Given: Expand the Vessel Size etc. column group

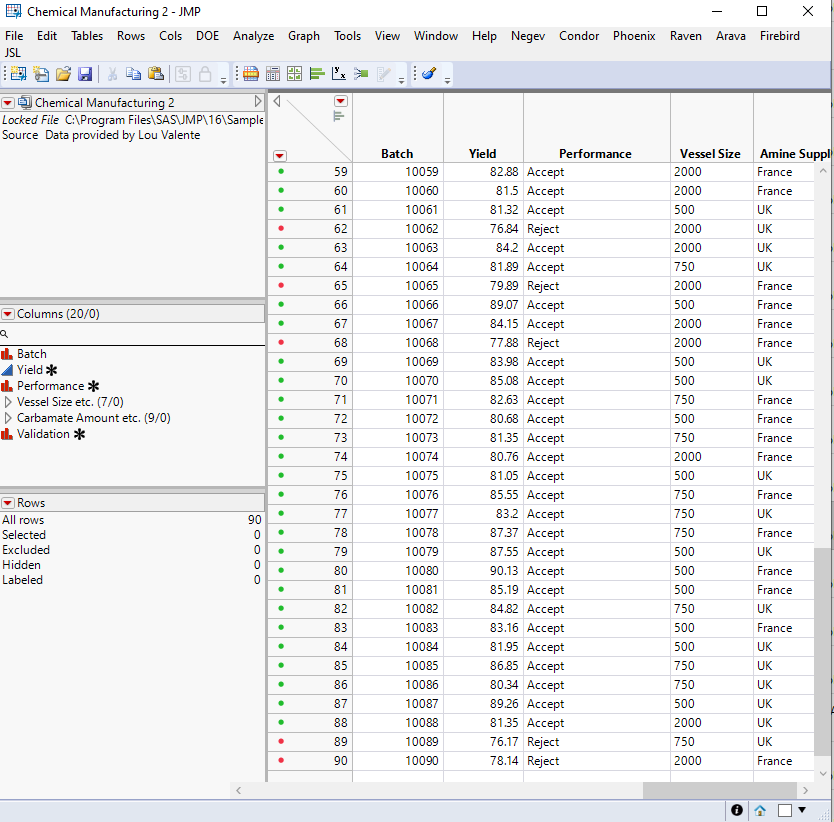Looking at the screenshot, I should click(x=7, y=404).
